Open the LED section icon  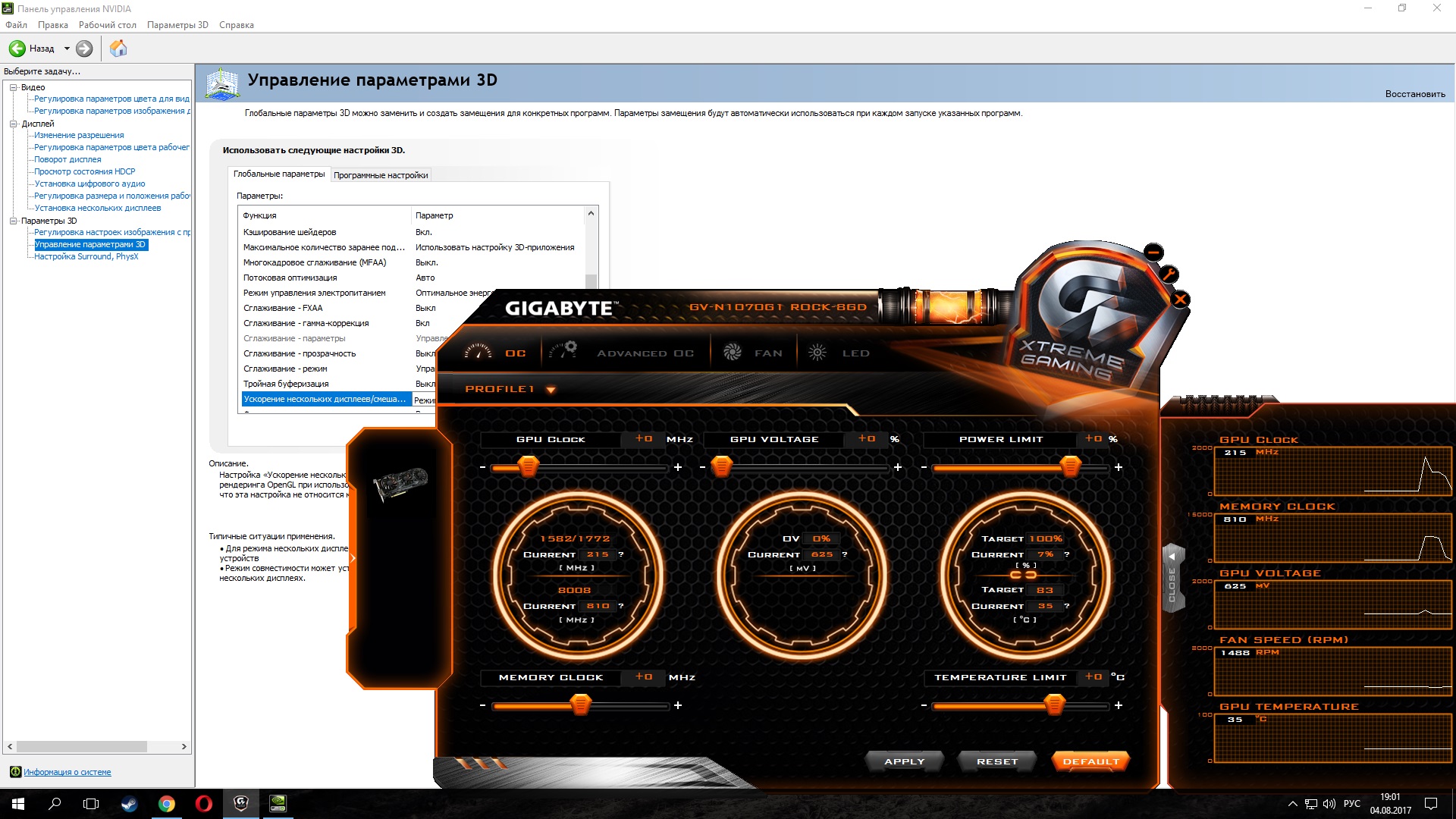(x=817, y=353)
